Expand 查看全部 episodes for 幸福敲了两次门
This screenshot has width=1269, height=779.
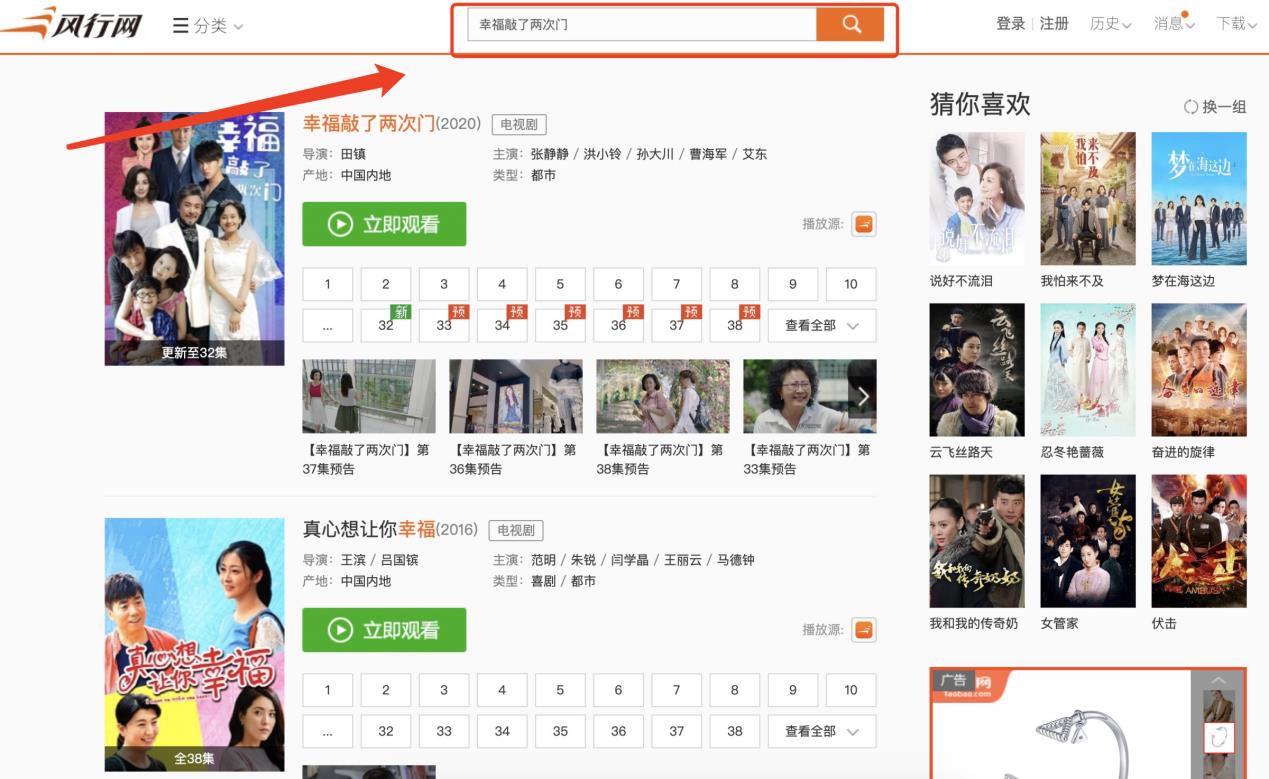(x=822, y=326)
